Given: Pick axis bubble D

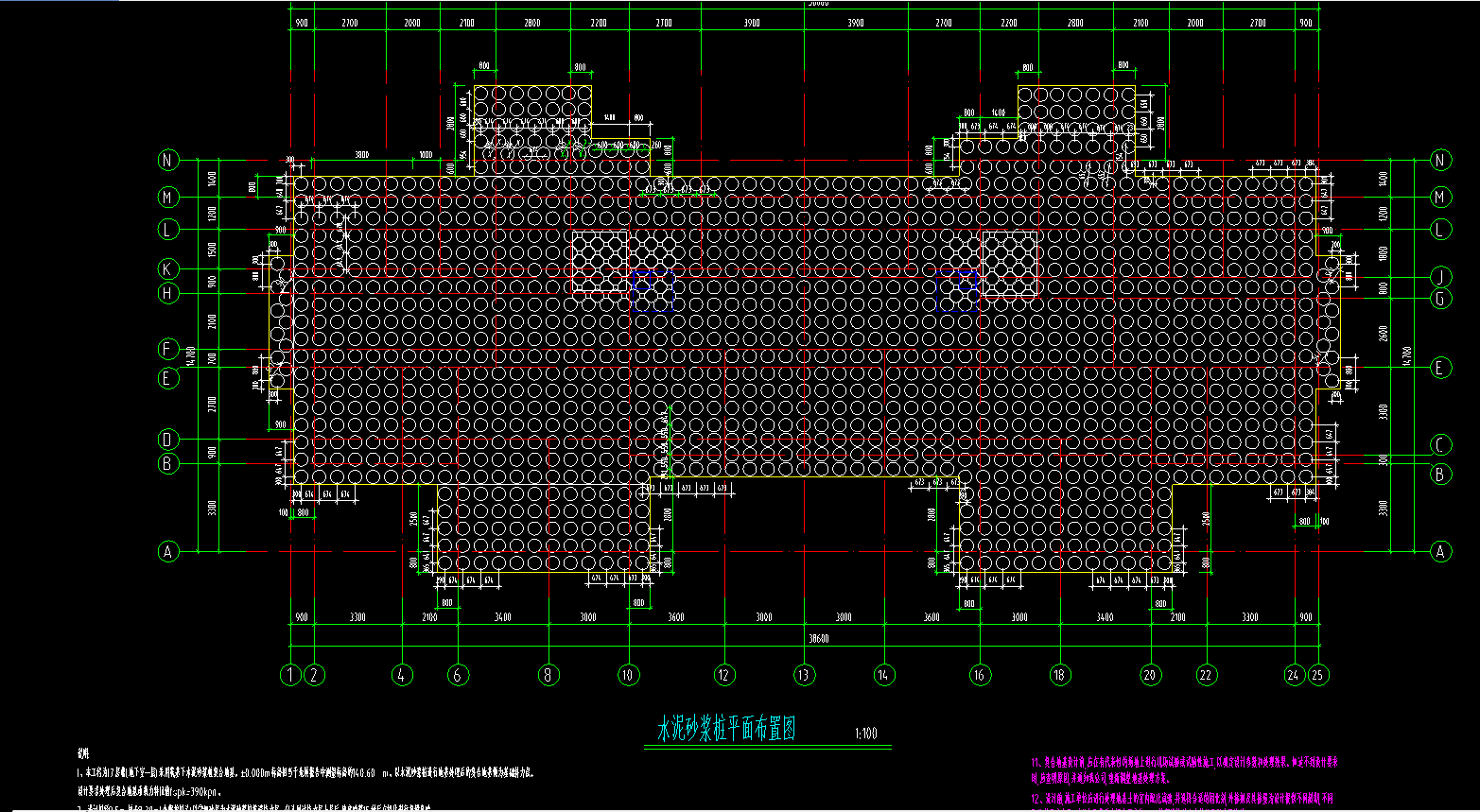Looking at the screenshot, I should 168,440.
